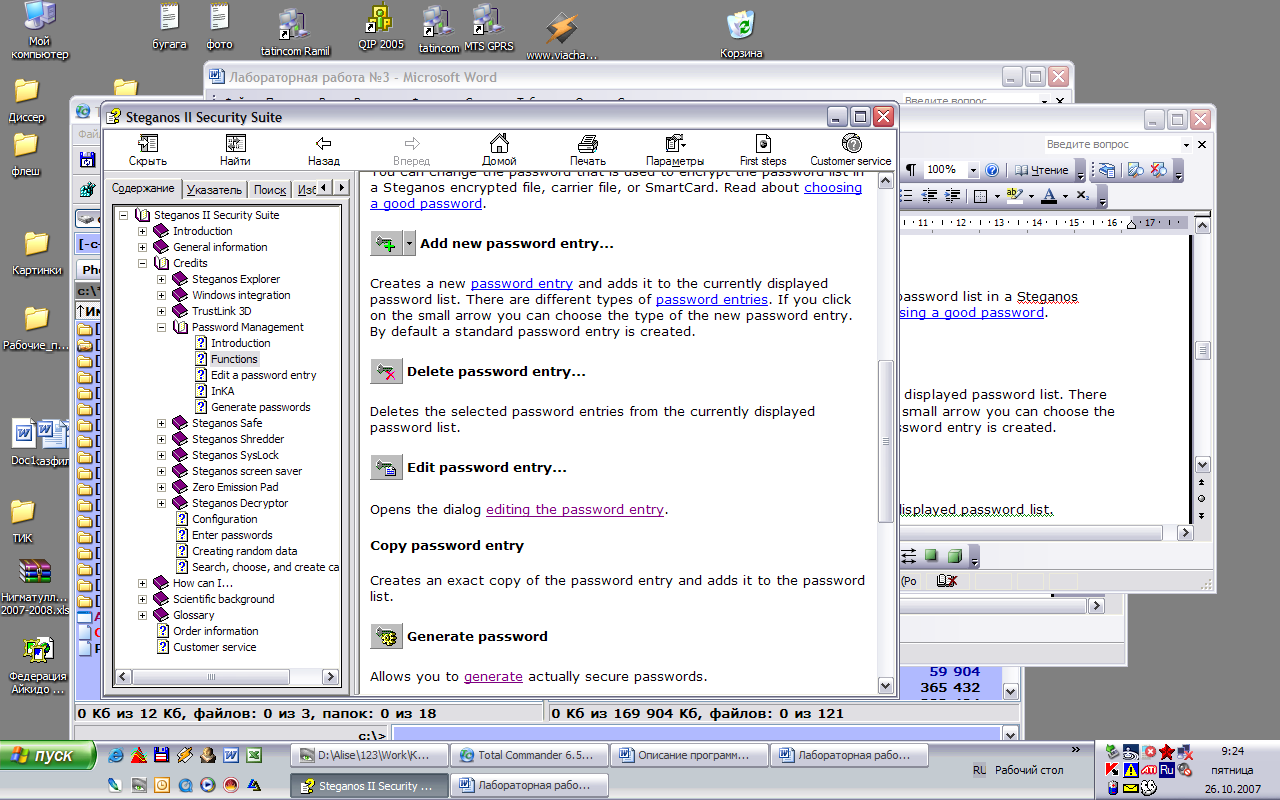Screen dimensions: 1280x800
Task: Click the Скрыть (Hide) toolbar icon
Action: coord(147,150)
